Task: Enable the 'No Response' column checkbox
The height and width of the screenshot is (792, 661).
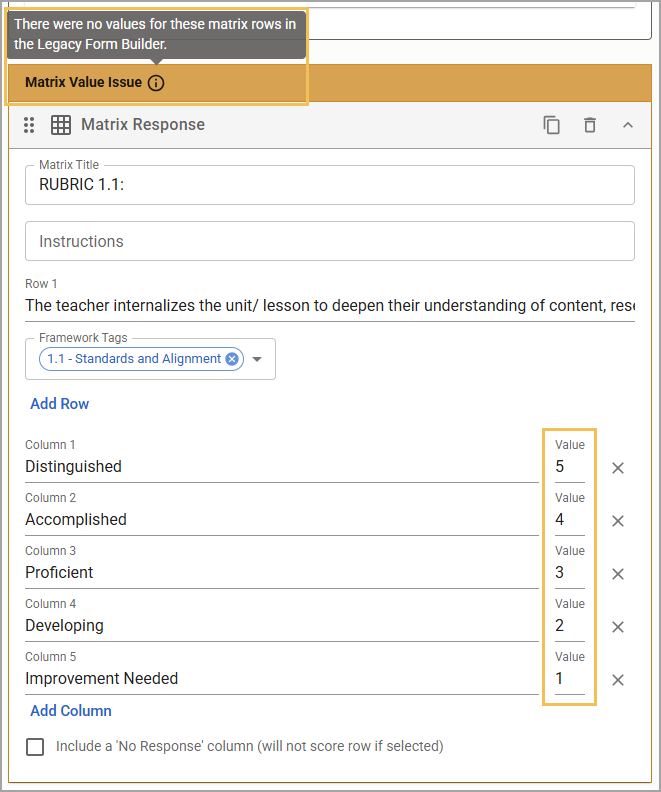Action: coord(35,747)
